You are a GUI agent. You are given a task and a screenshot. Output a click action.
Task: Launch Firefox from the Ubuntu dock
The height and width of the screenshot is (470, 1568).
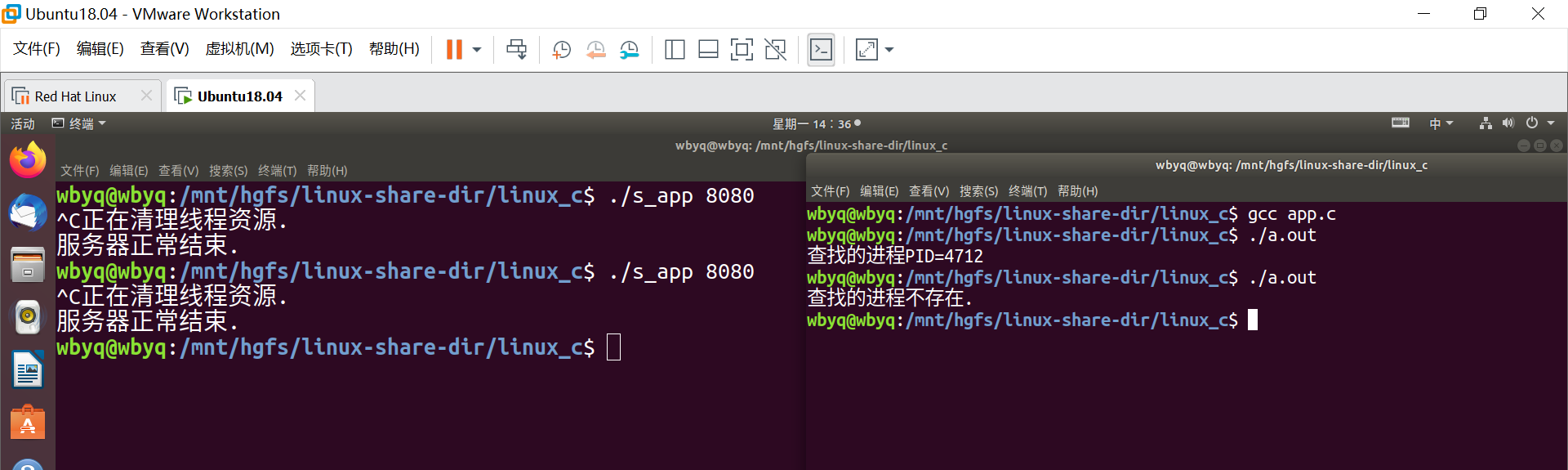tap(28, 159)
